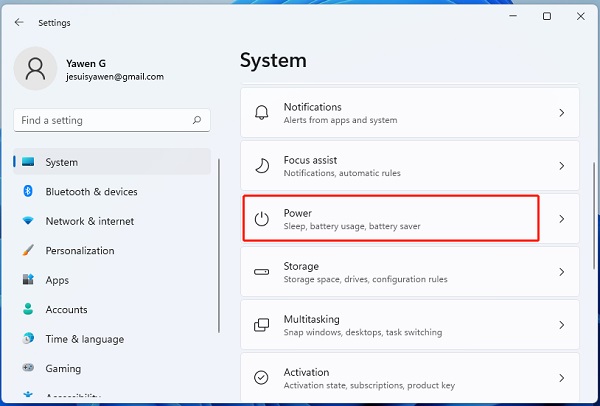Click the Find a setting search box
The width and height of the screenshot is (600, 406).
[x=112, y=120]
